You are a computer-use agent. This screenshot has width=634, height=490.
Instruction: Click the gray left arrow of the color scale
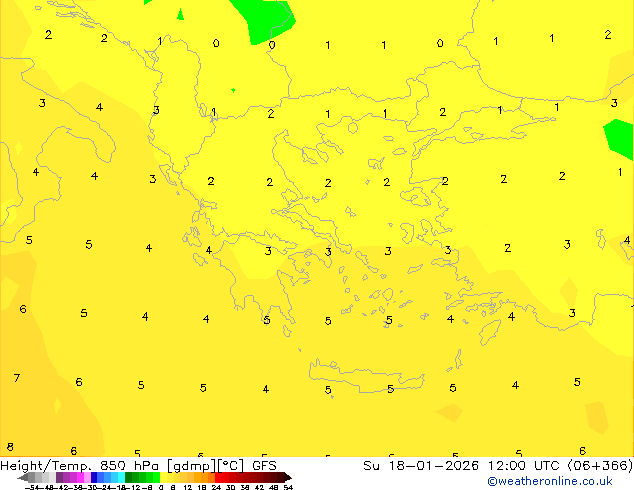[x=23, y=477]
